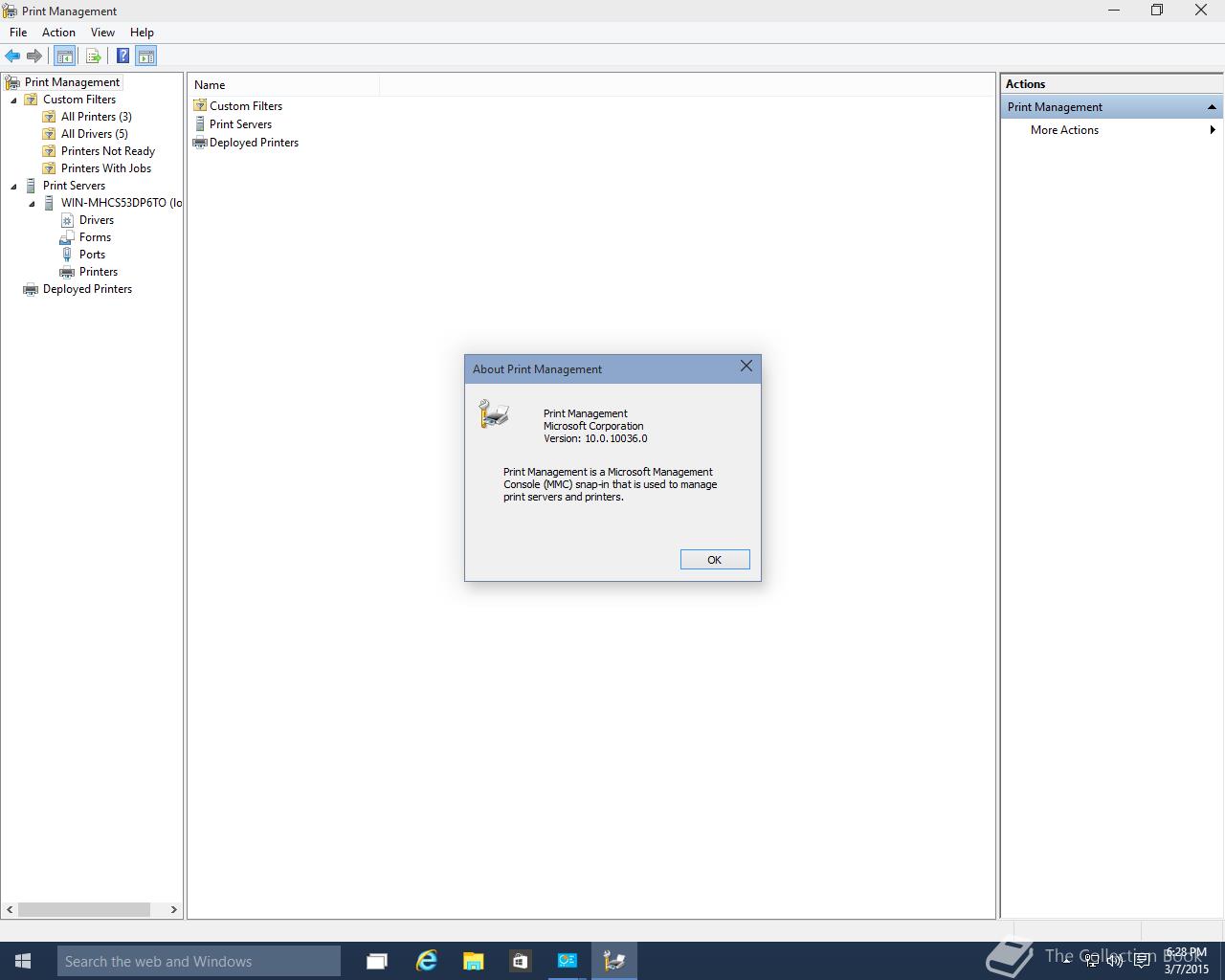Open the Windows Start button
The height and width of the screenshot is (980, 1225).
coord(22,961)
